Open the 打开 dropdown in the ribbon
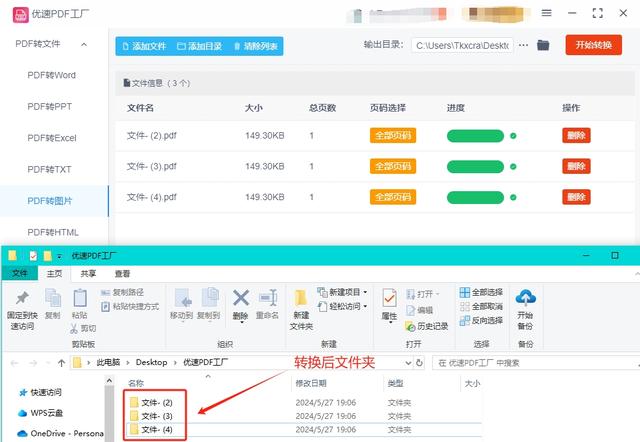 pos(423,294)
